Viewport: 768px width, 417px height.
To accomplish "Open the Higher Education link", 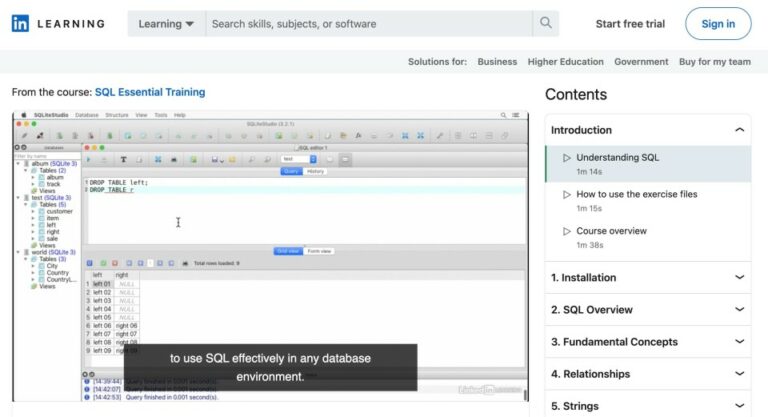I will tap(565, 62).
